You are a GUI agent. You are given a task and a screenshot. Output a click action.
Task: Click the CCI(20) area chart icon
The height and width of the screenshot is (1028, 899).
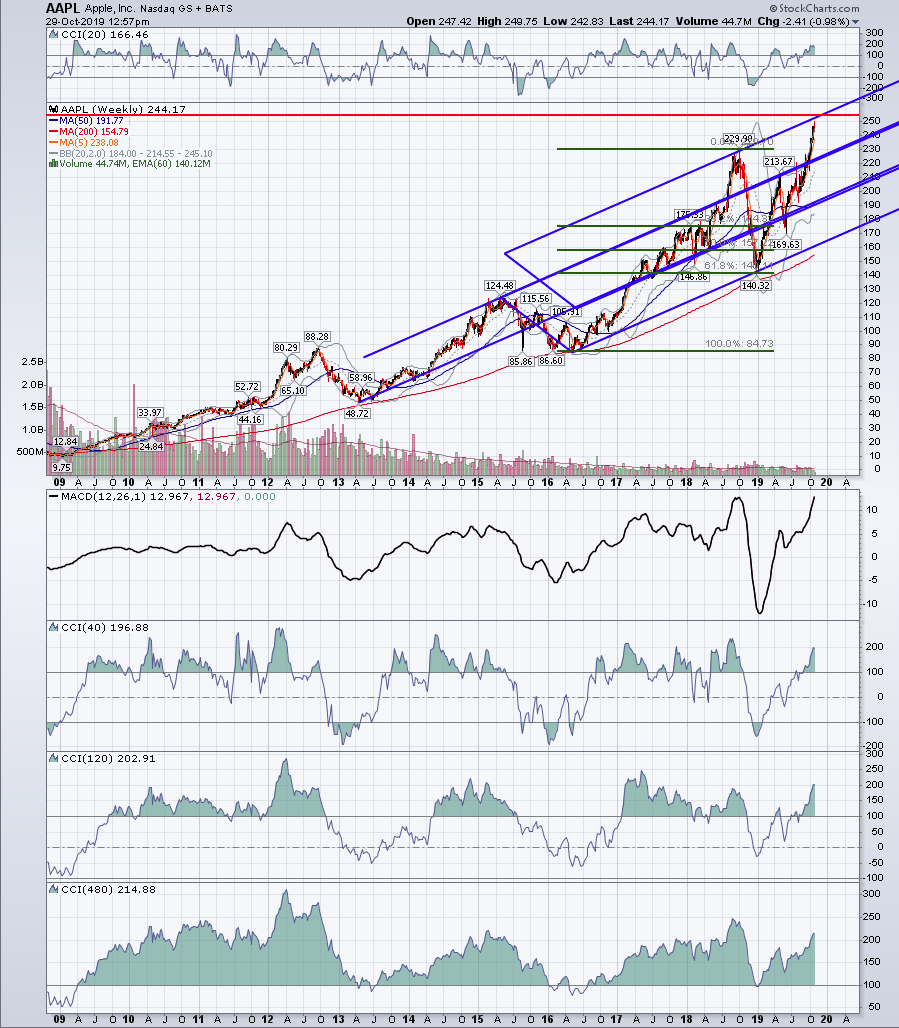(x=53, y=35)
